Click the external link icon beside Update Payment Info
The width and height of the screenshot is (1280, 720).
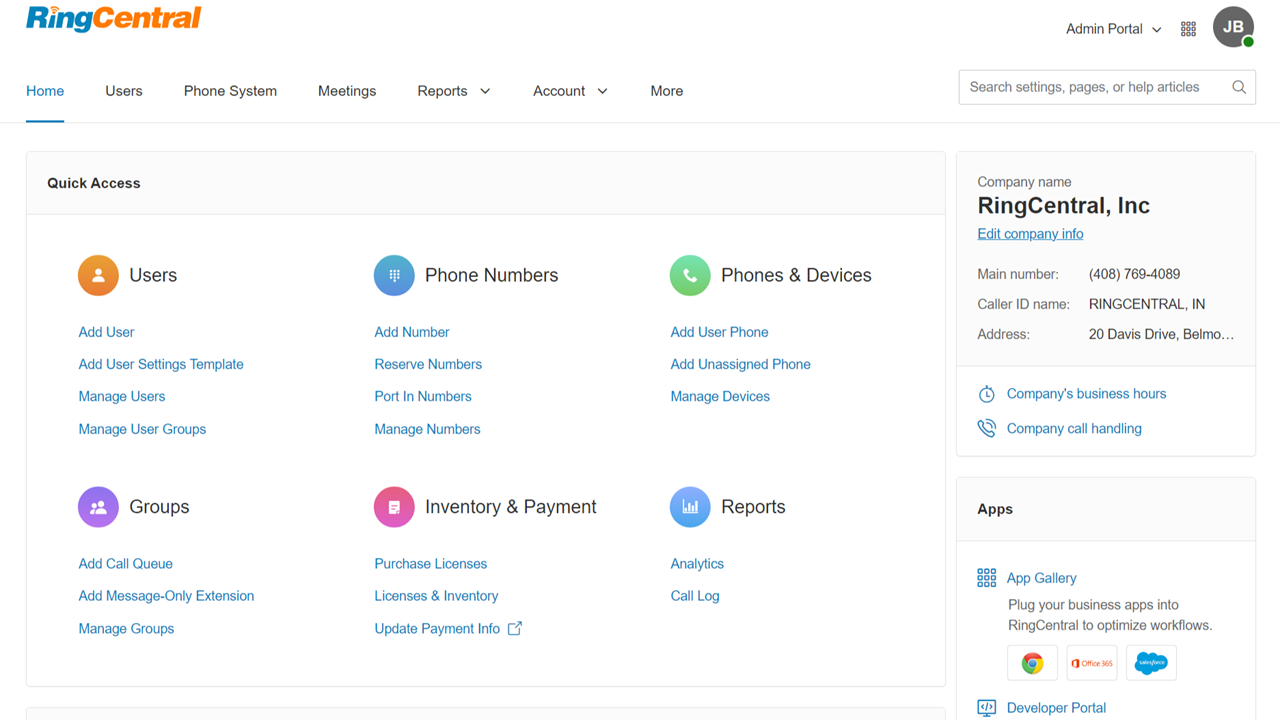click(x=515, y=628)
